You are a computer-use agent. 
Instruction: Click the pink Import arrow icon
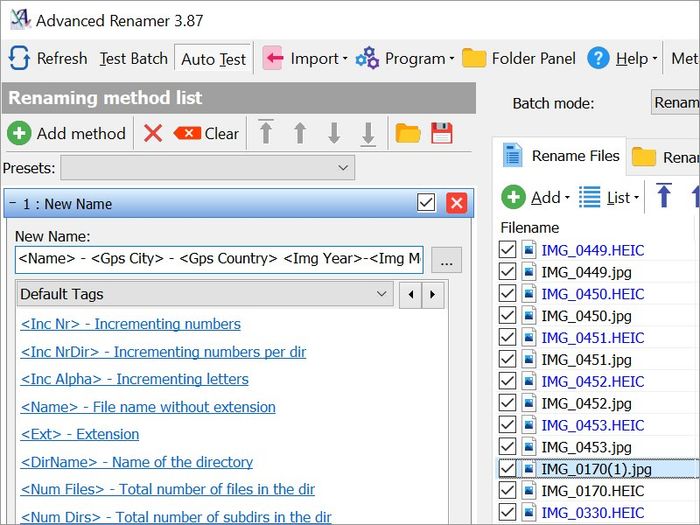click(x=273, y=58)
